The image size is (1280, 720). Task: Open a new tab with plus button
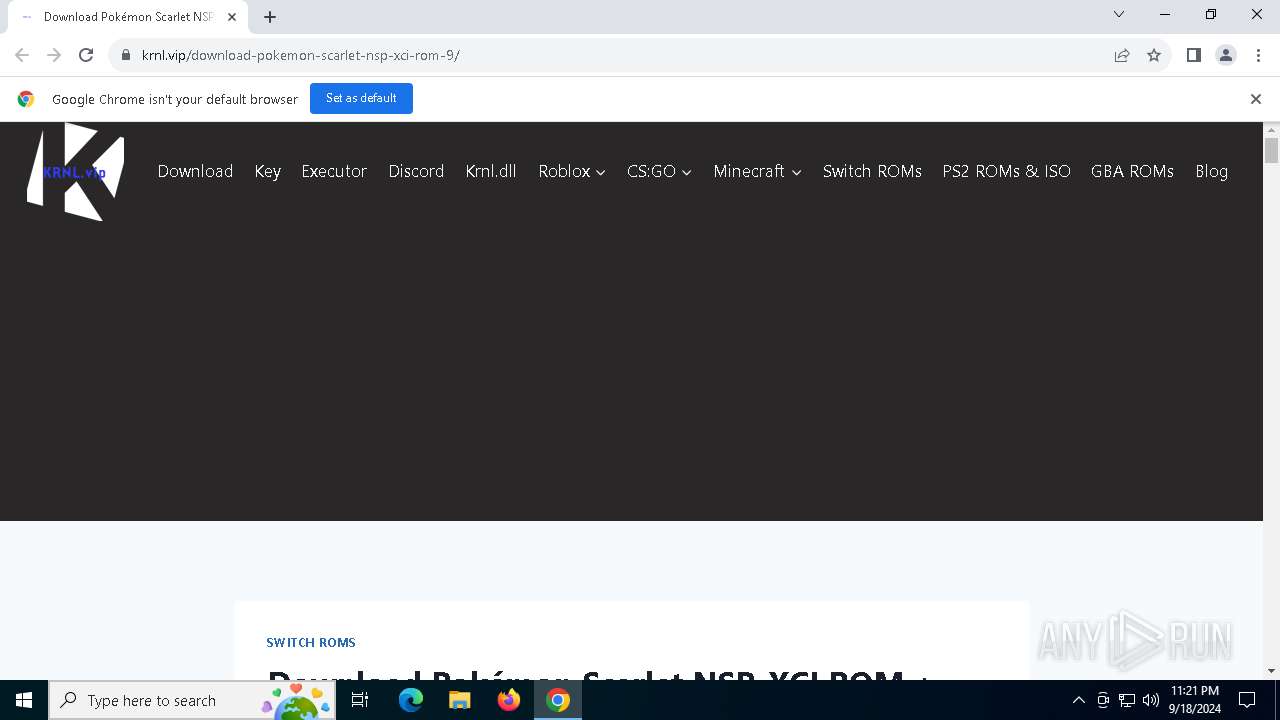[270, 16]
